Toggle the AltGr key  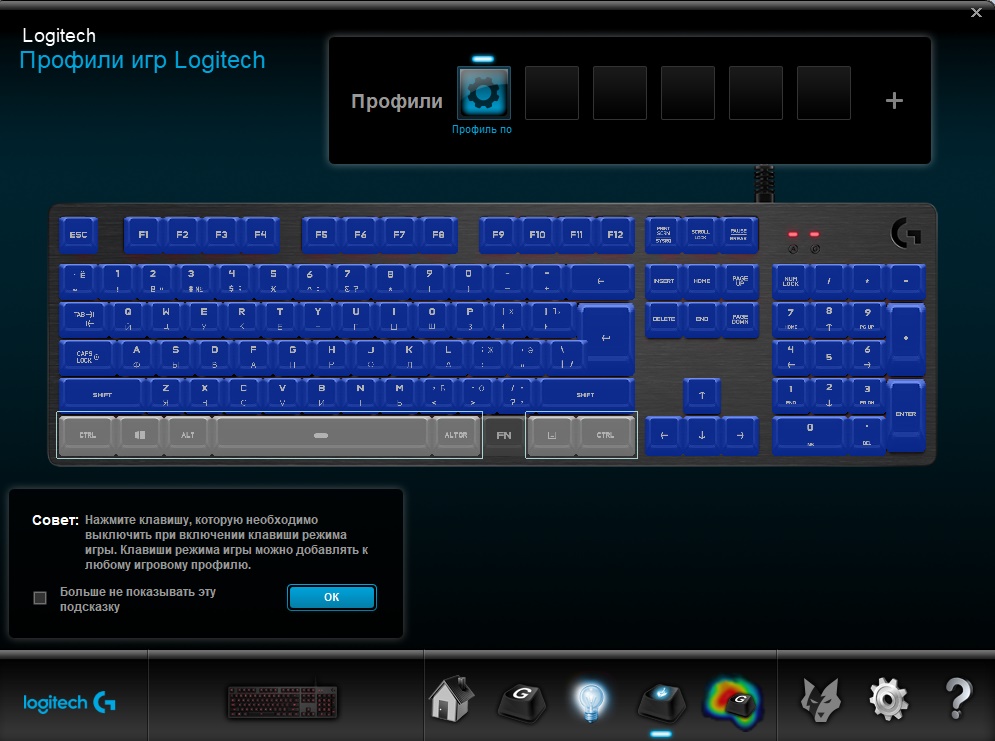[x=456, y=435]
